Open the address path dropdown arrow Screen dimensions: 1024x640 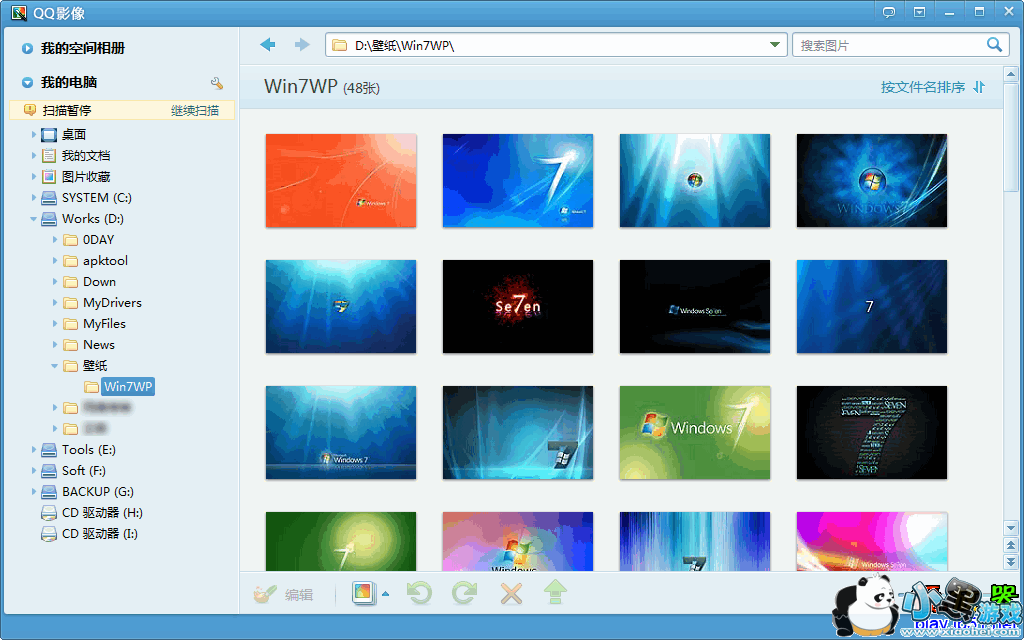[775, 45]
